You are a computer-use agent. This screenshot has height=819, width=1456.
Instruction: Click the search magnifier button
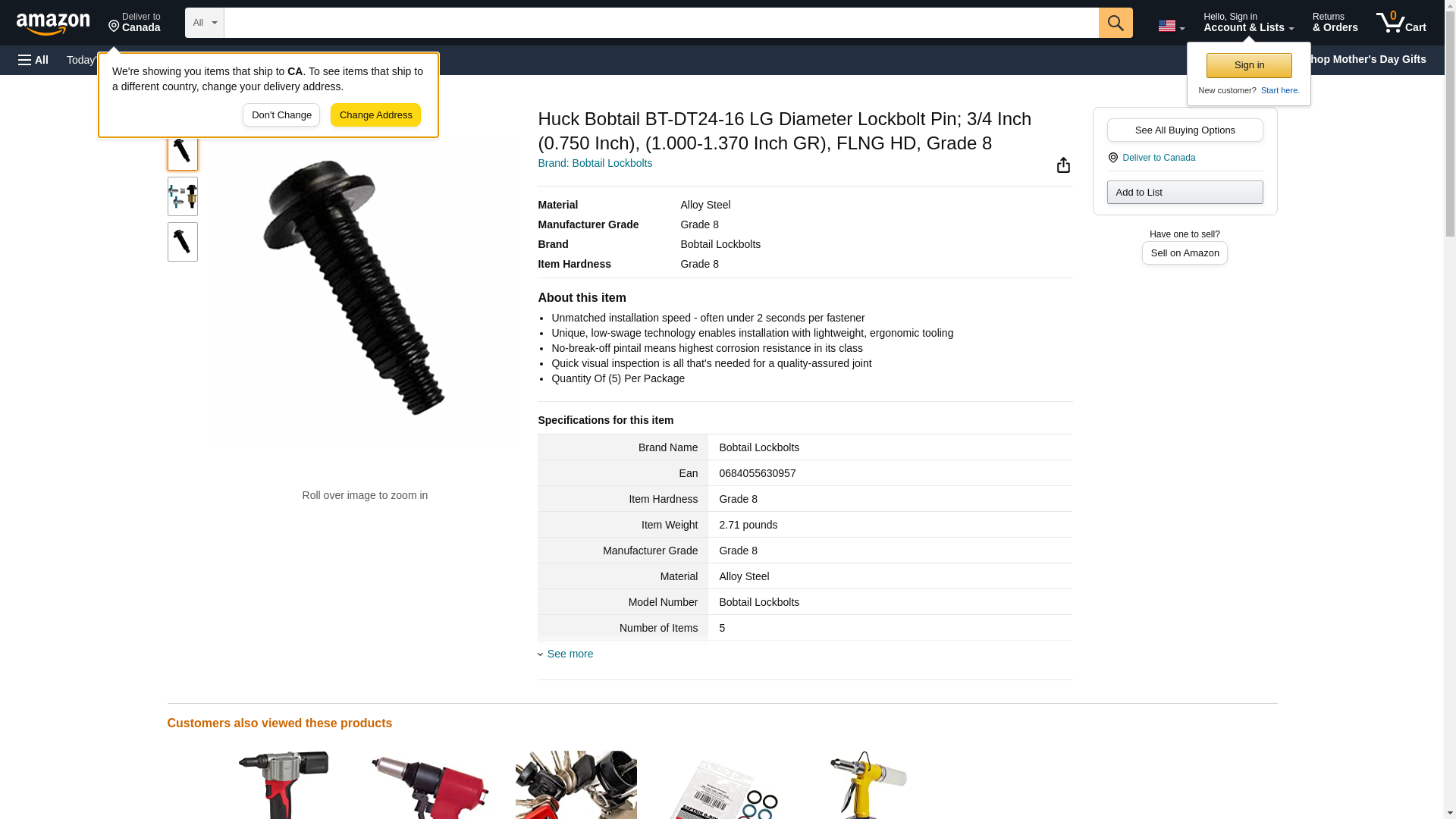coord(1115,23)
